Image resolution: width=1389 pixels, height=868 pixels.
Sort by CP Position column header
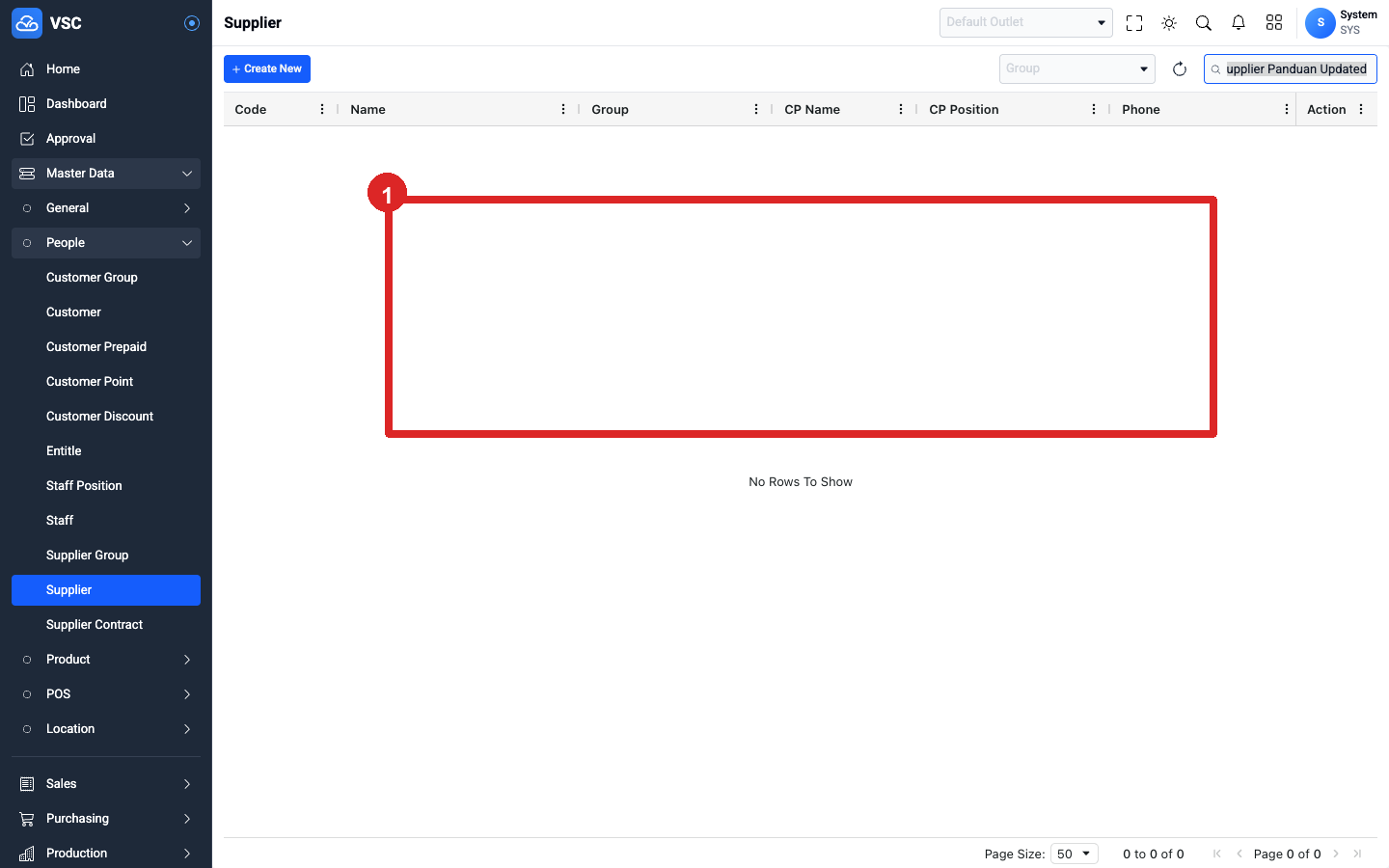click(964, 110)
